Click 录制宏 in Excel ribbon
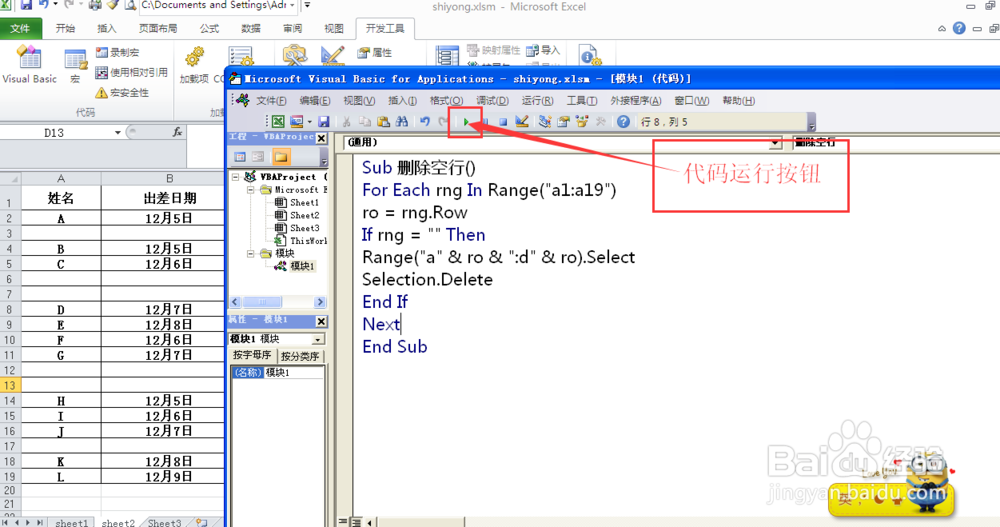1000x527 pixels. coord(117,52)
